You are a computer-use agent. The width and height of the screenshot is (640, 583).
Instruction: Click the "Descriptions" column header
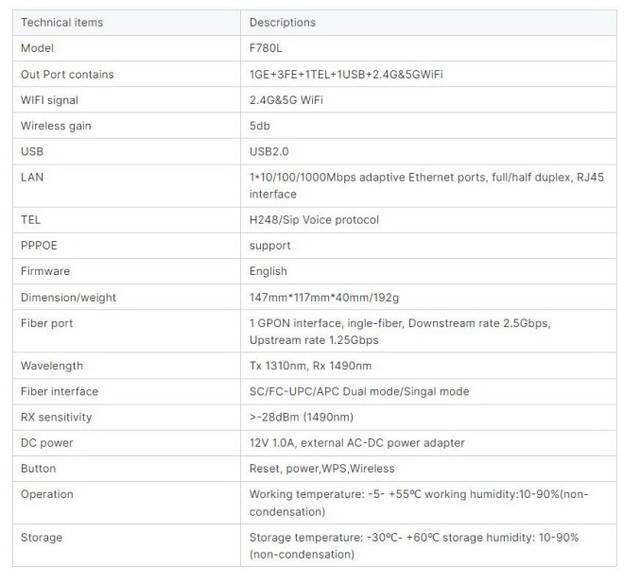[x=282, y=22]
